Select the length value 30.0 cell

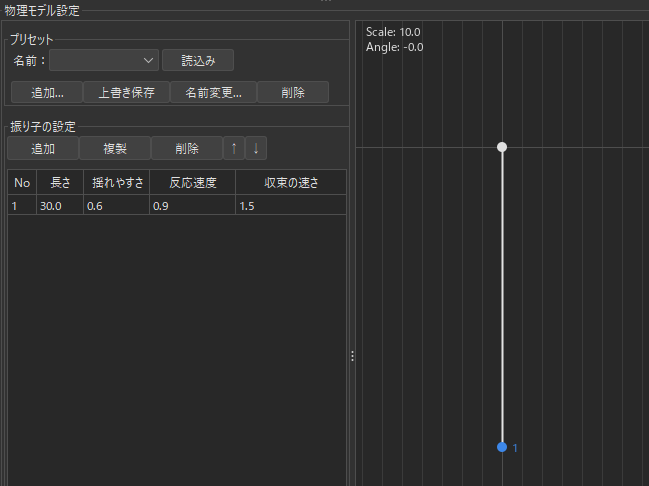(x=60, y=206)
